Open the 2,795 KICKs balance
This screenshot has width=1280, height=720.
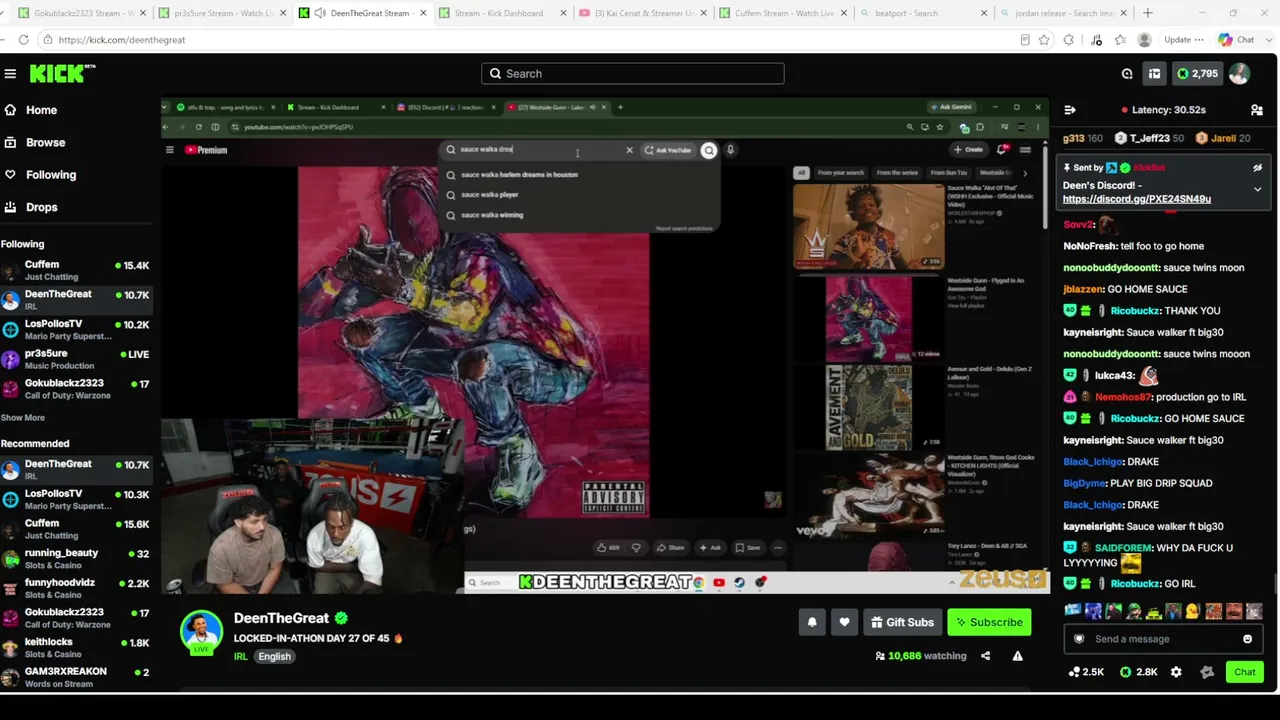click(x=1197, y=74)
